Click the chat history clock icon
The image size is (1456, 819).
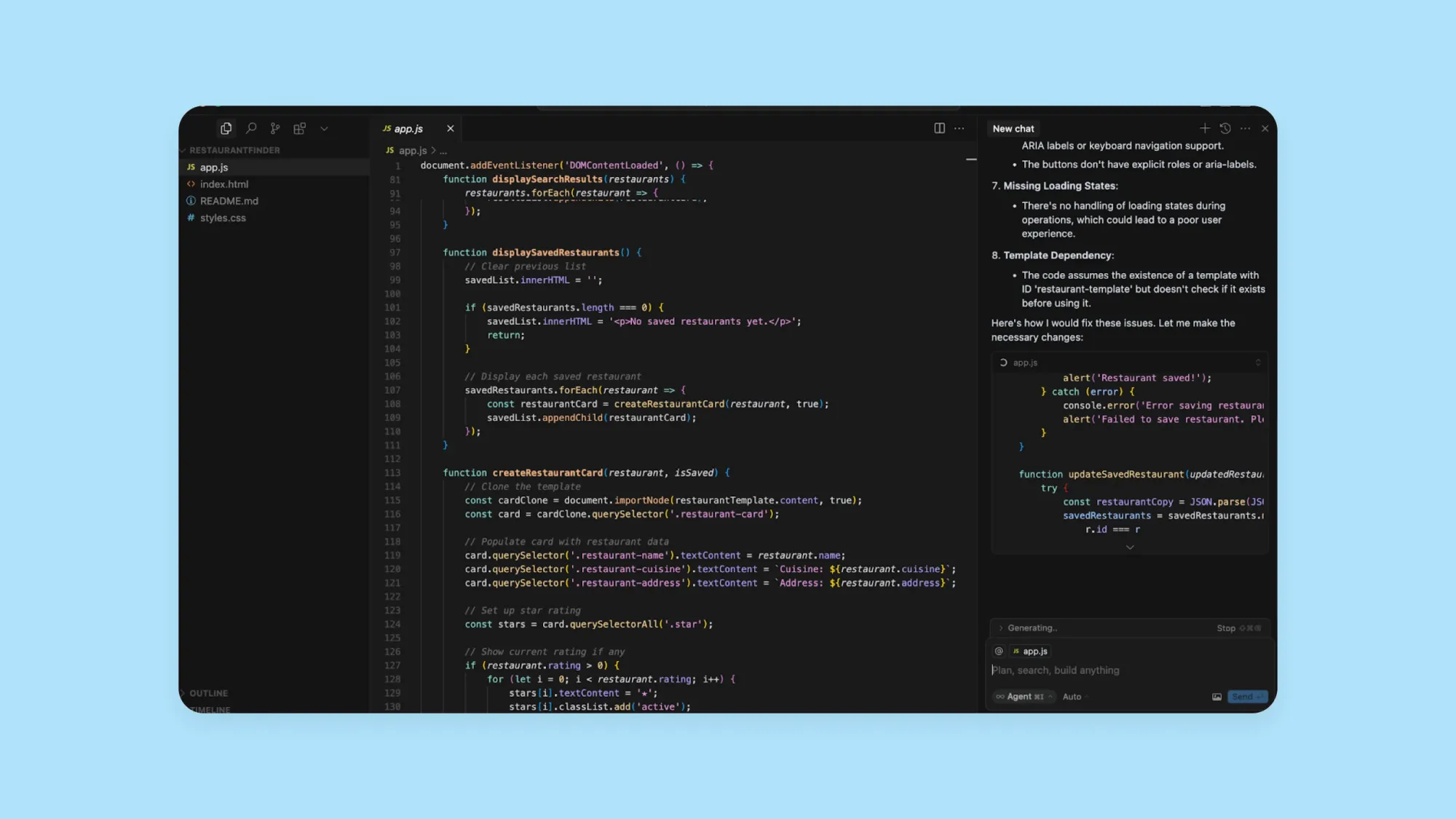click(1225, 128)
